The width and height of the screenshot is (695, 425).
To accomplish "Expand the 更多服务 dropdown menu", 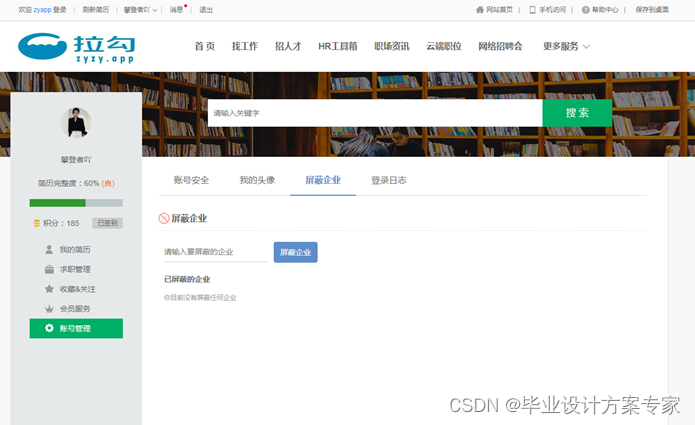I will [x=566, y=46].
